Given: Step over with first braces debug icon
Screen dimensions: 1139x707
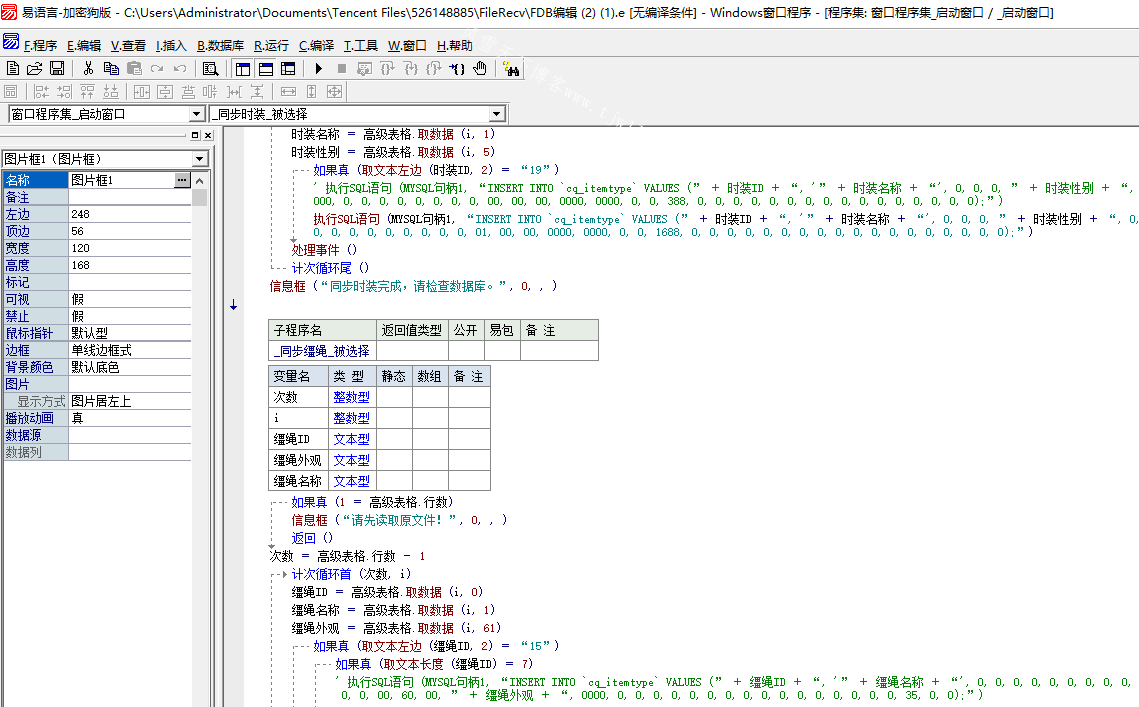Looking at the screenshot, I should pyautogui.click(x=388, y=68).
